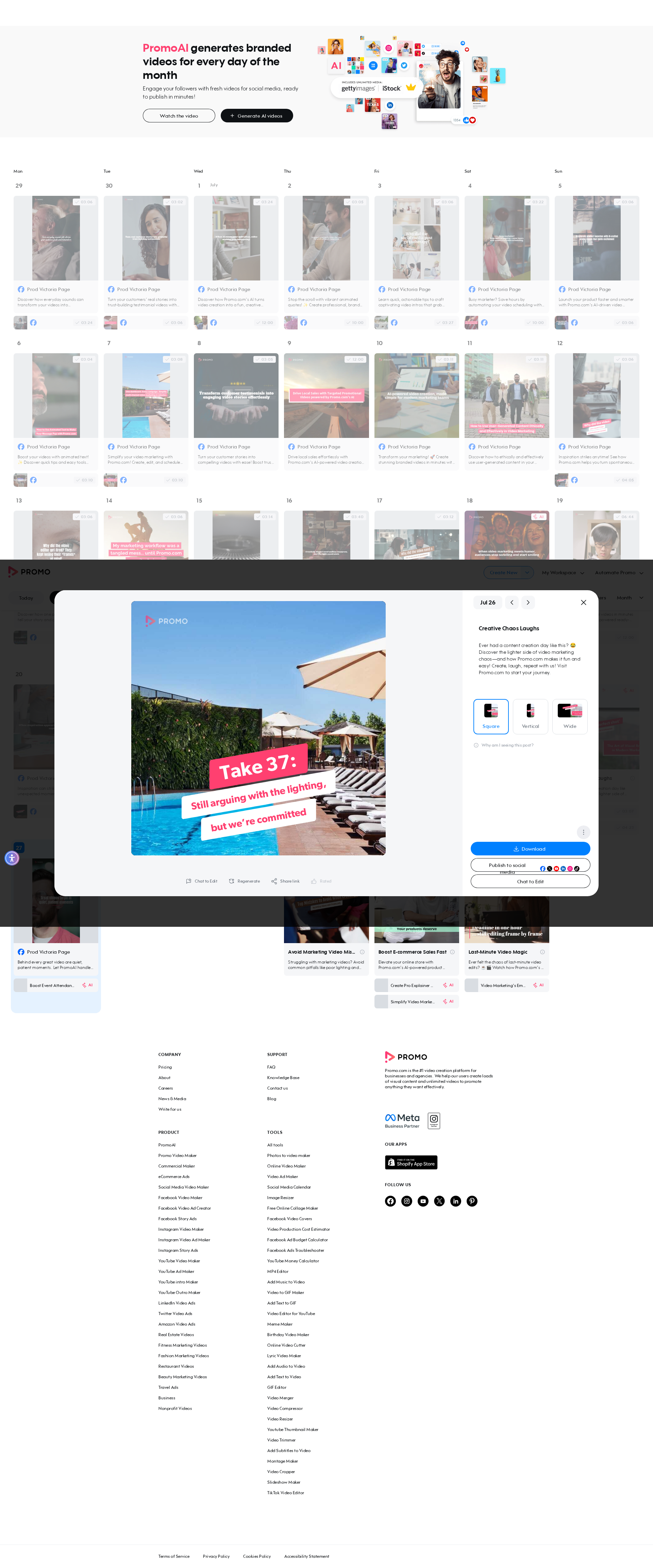Open the accessibility widget icon
The image size is (653, 1568).
click(x=12, y=858)
